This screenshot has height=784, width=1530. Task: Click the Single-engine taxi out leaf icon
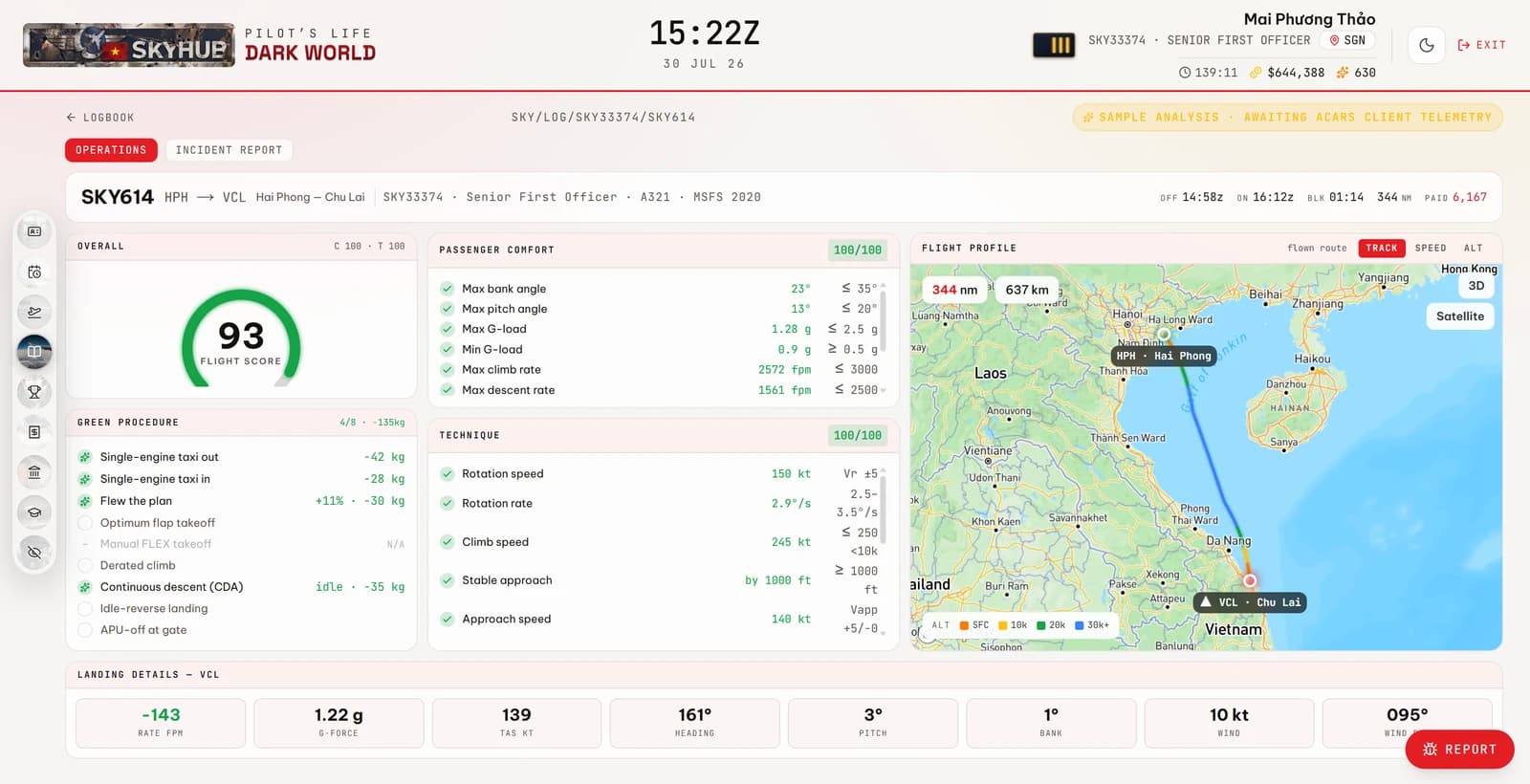point(85,457)
